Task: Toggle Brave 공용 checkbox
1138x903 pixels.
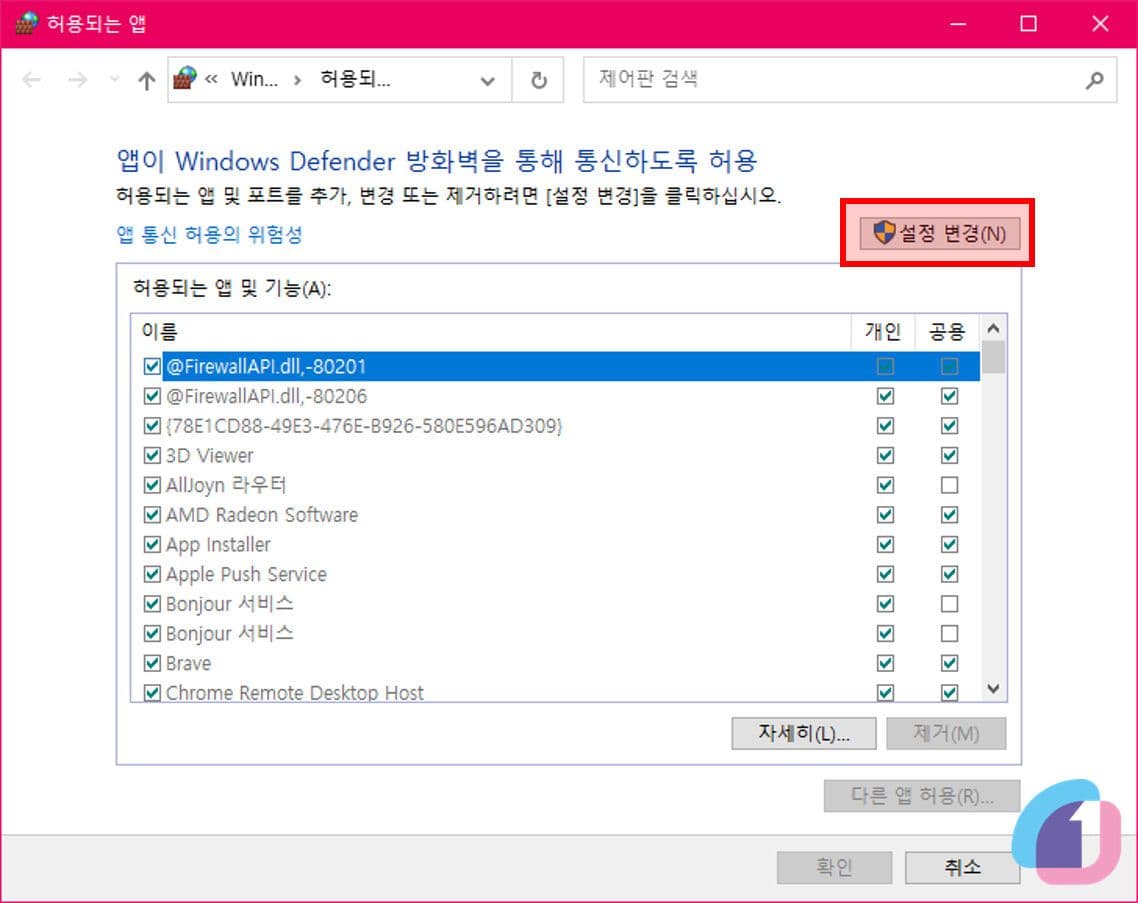Action: click(949, 663)
